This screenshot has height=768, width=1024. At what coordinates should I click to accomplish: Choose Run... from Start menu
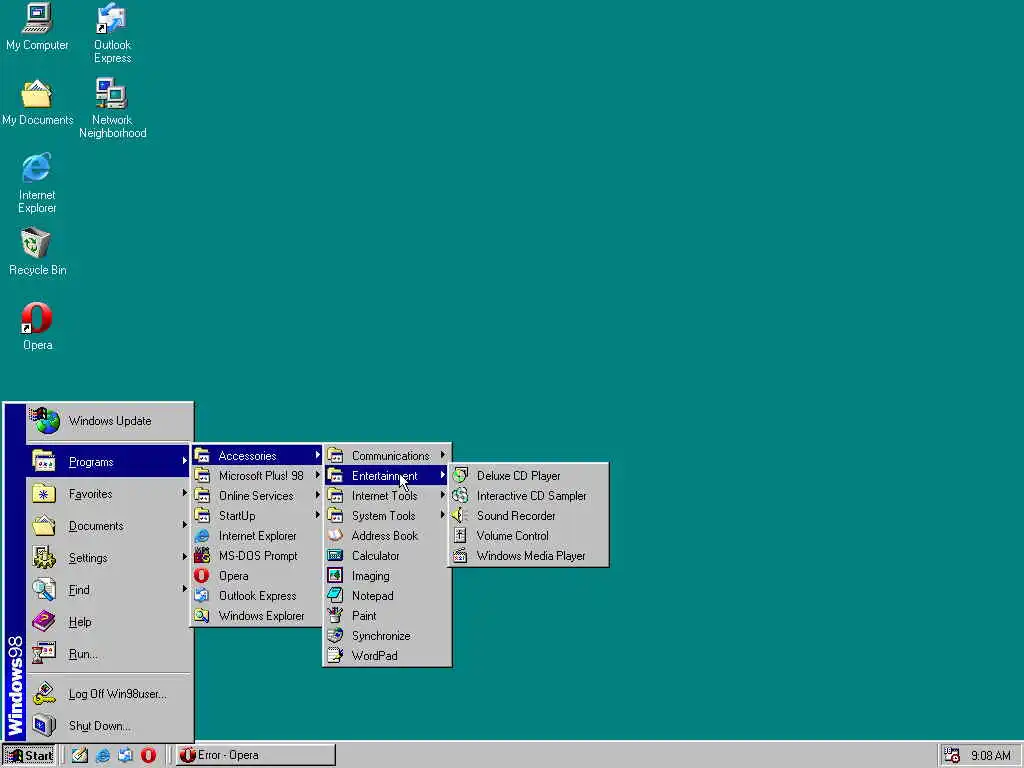(x=110, y=654)
